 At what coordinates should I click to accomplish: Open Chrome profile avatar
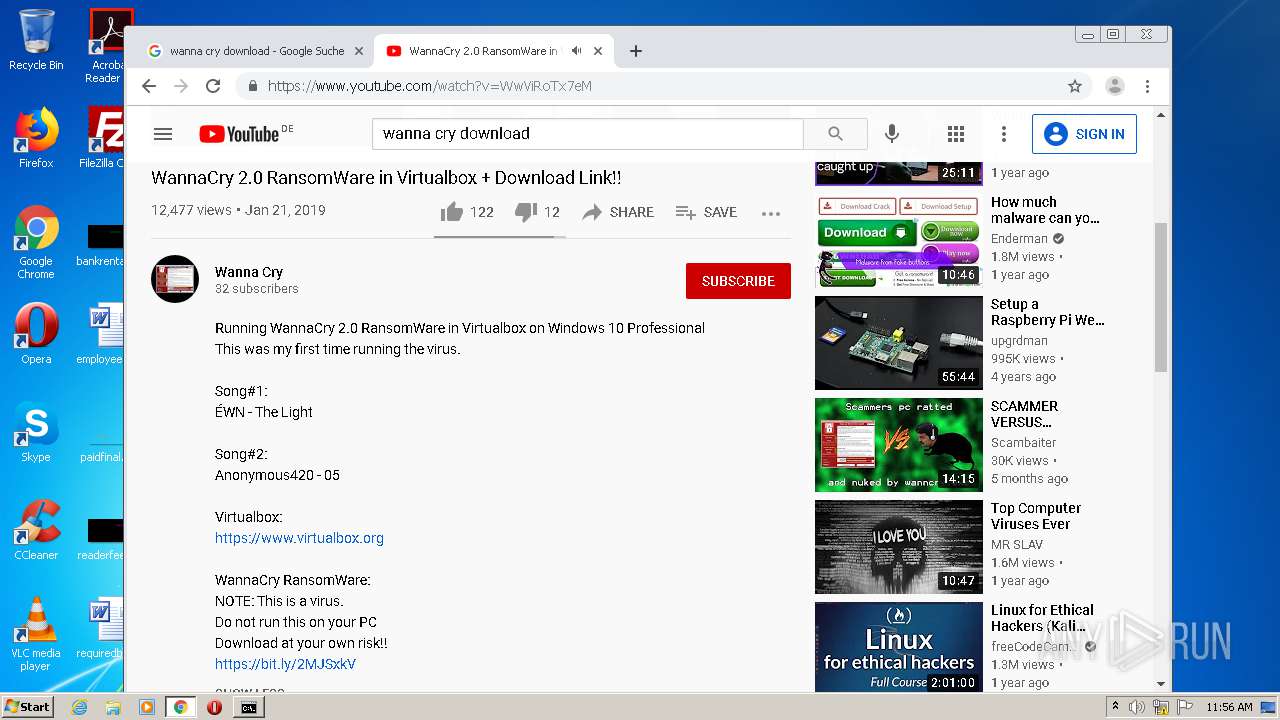pyautogui.click(x=1114, y=86)
